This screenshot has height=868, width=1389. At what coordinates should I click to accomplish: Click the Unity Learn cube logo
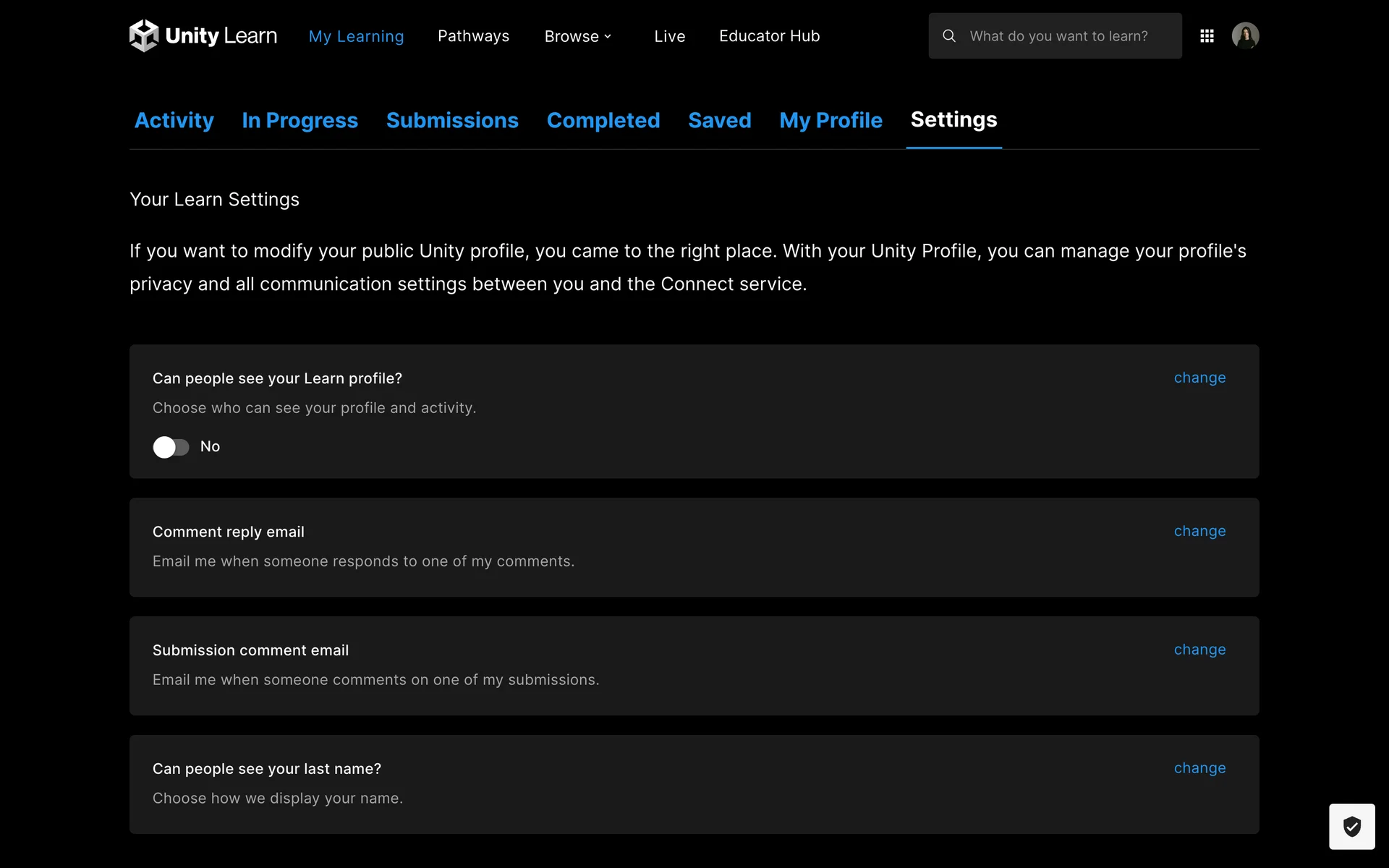coord(144,35)
